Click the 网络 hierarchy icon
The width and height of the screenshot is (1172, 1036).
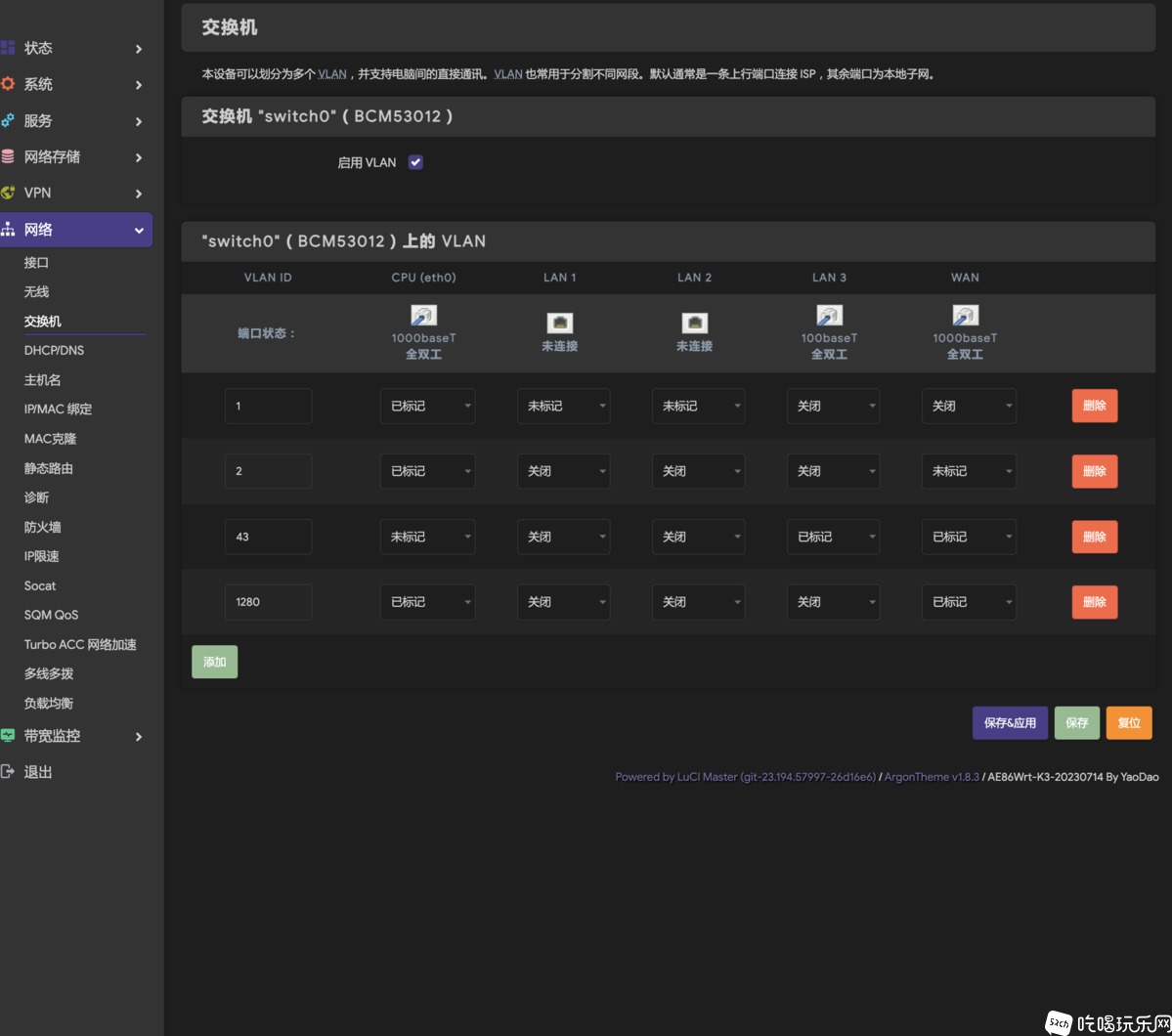pyautogui.click(x=8, y=230)
